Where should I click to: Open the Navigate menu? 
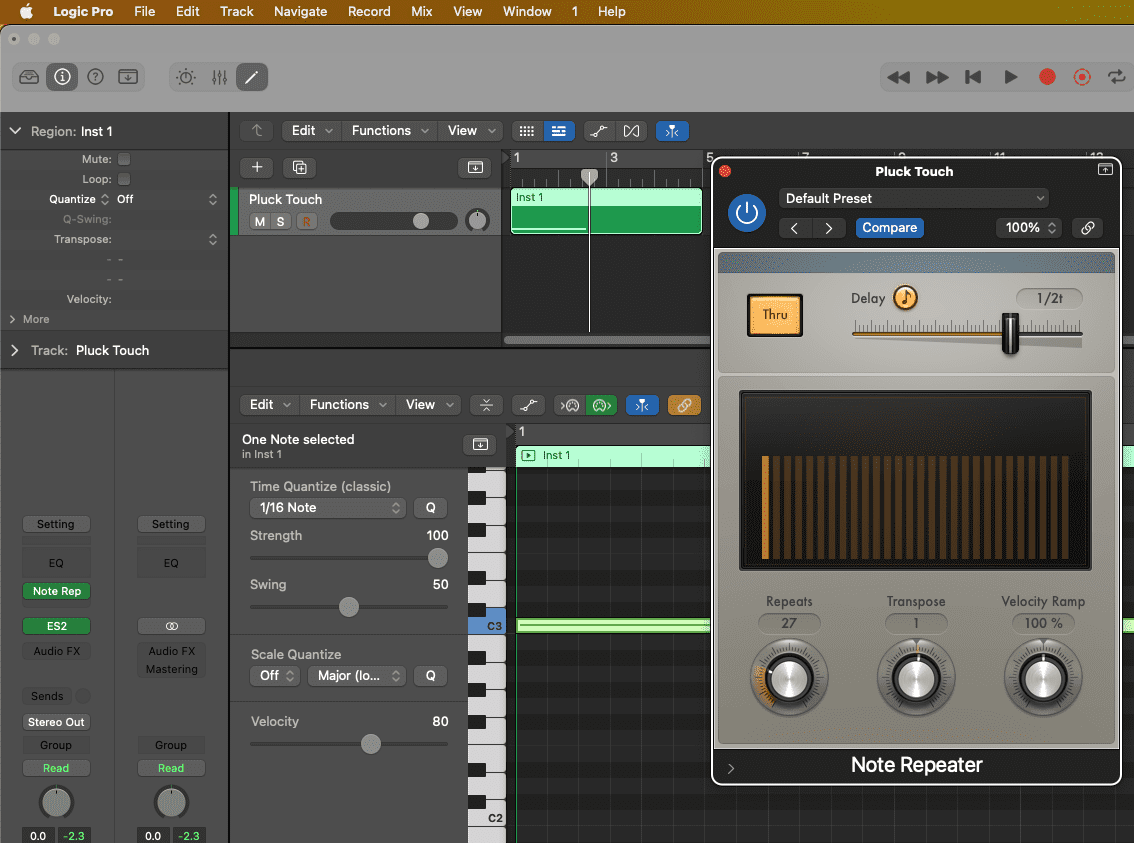(x=300, y=12)
